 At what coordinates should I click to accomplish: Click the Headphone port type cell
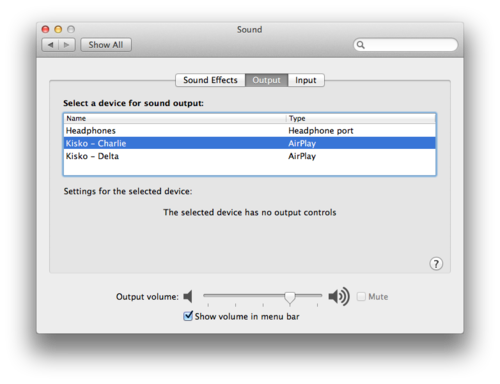pyautogui.click(x=321, y=131)
